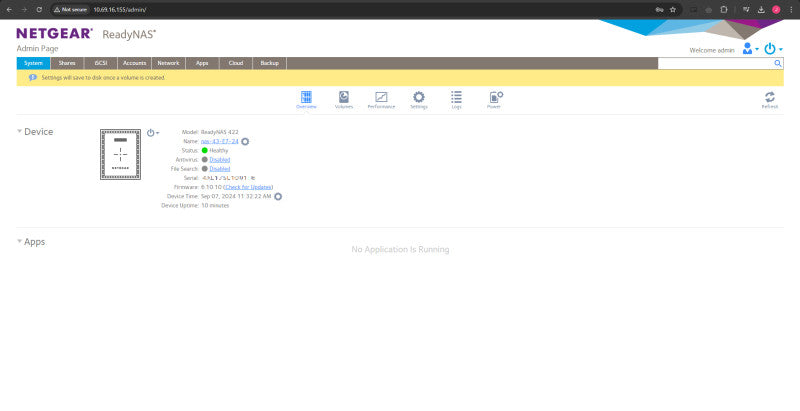Open the Settings gear icon

pos(419,97)
